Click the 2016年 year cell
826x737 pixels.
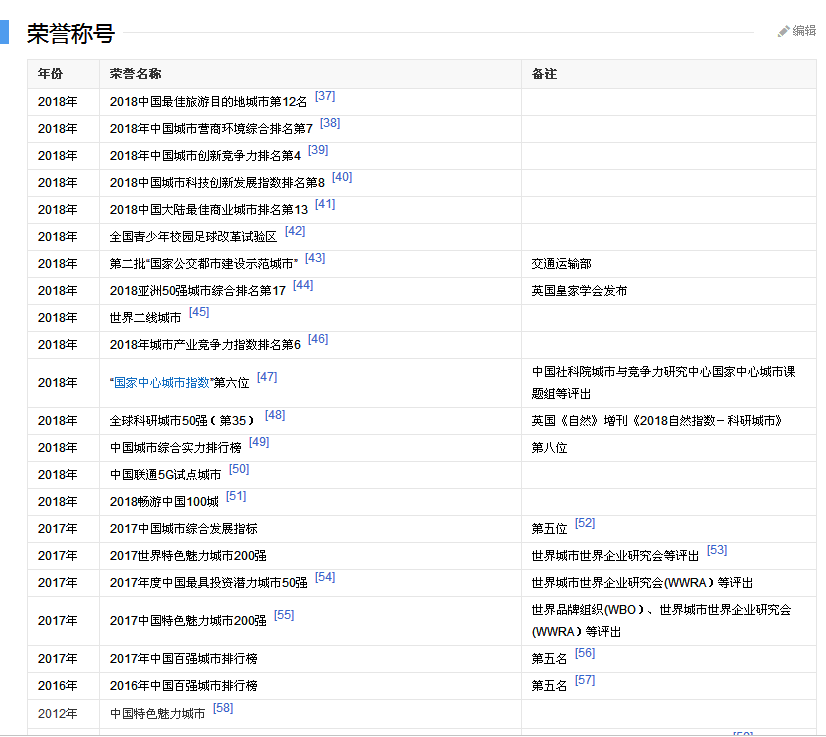pos(57,686)
